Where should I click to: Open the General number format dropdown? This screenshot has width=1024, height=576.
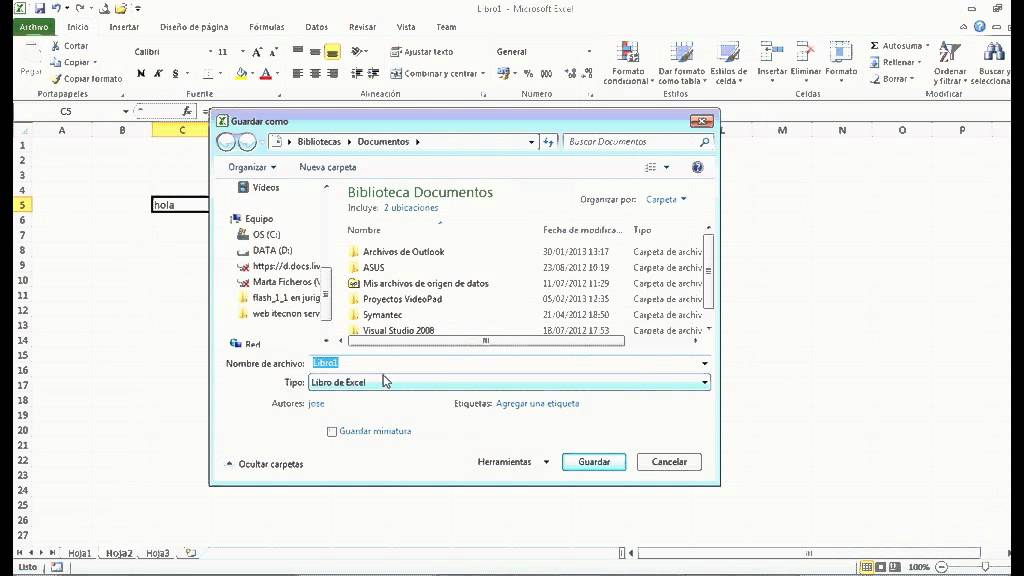tap(589, 52)
